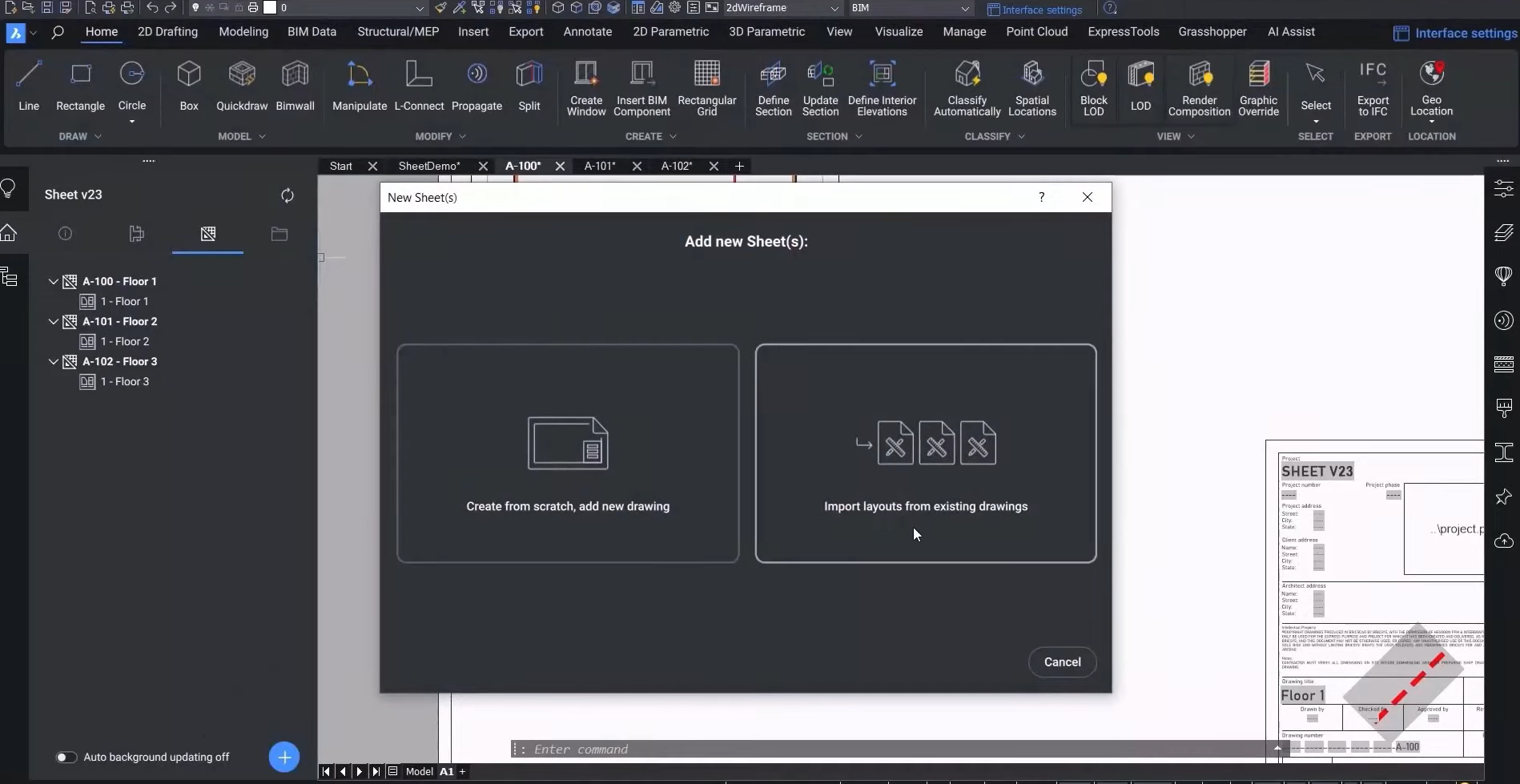
Task: Open the 2D Drafting ribbon tab
Action: pos(167,32)
